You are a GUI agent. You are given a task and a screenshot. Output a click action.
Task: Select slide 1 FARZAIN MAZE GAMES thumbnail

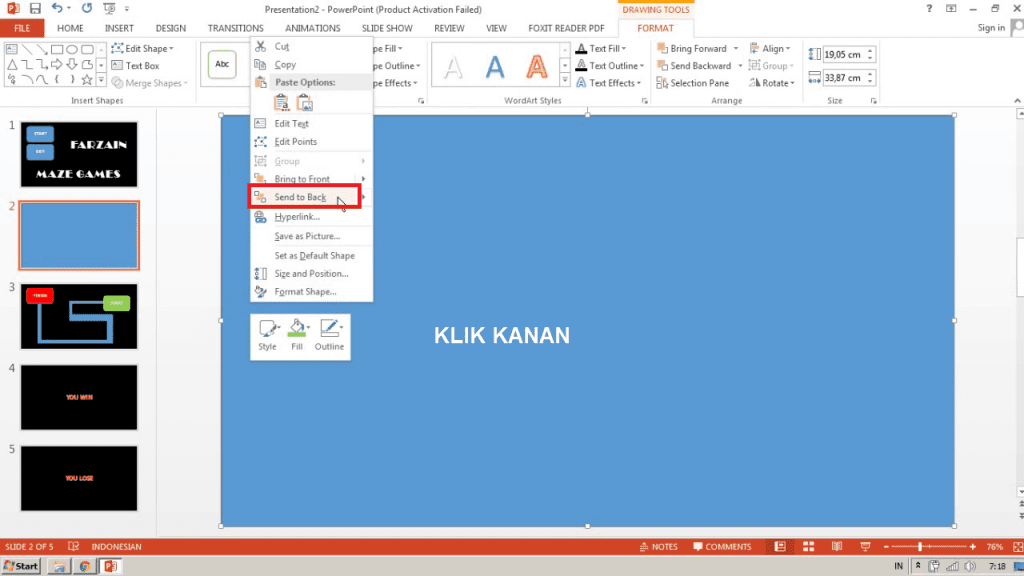79,154
